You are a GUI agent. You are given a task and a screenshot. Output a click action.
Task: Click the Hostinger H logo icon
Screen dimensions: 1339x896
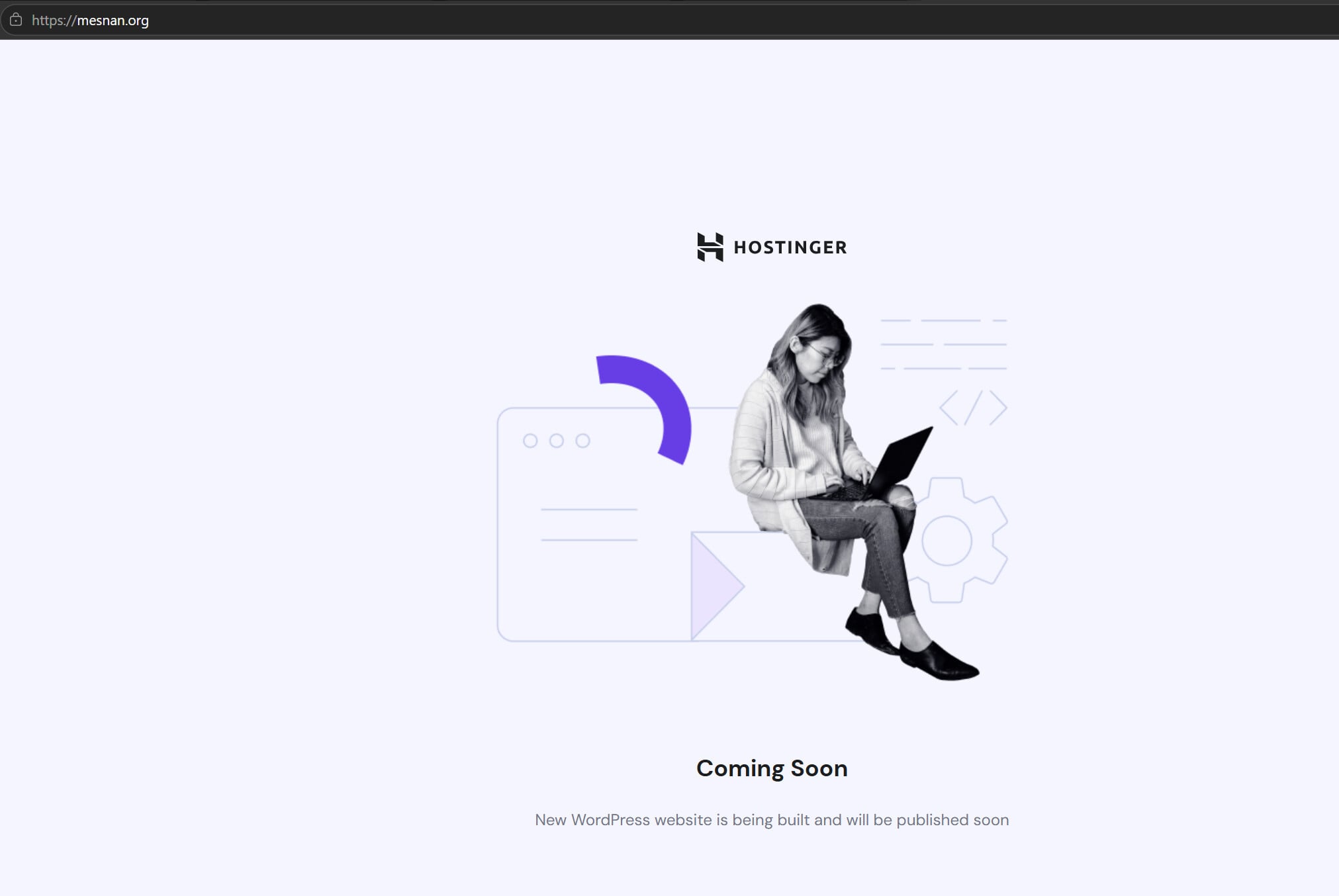tap(710, 247)
